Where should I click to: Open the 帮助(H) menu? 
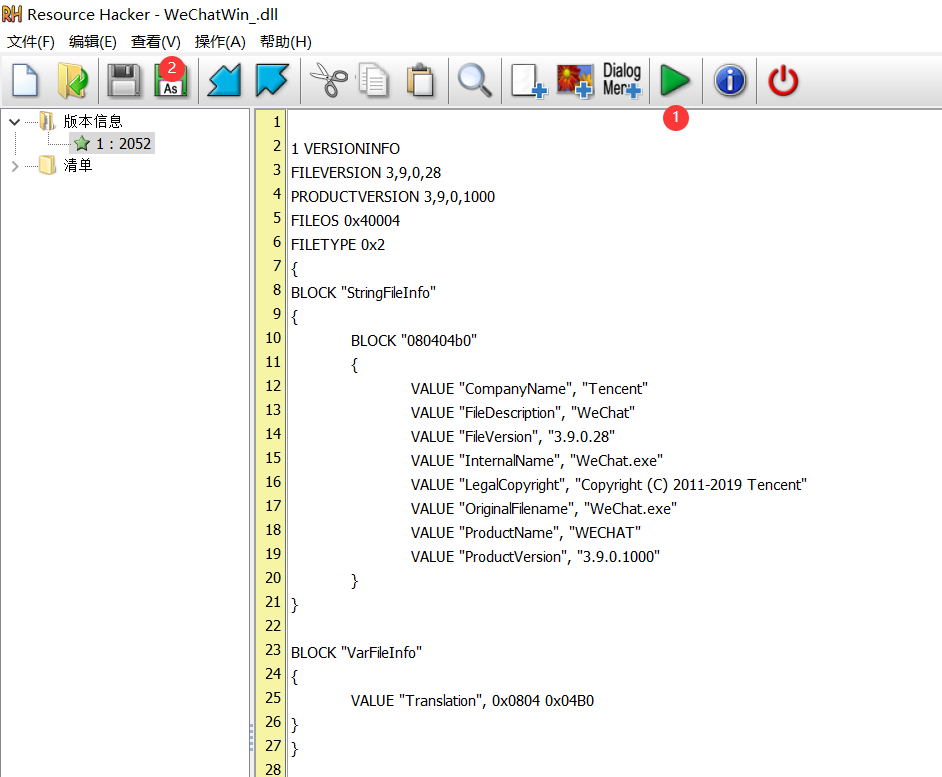coord(285,41)
